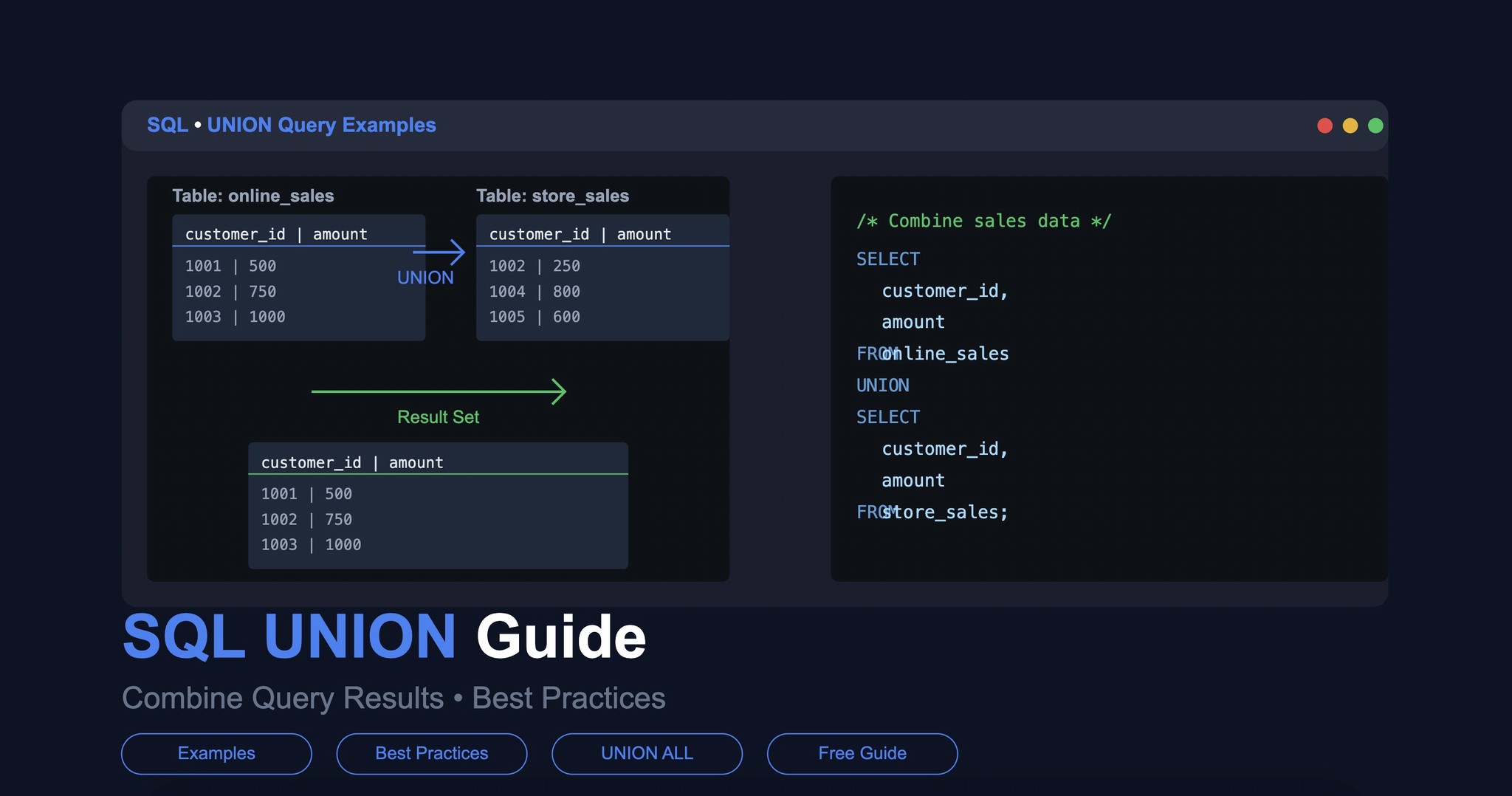Click the bullet dot in the title bar
1512x796 pixels.
point(196,126)
